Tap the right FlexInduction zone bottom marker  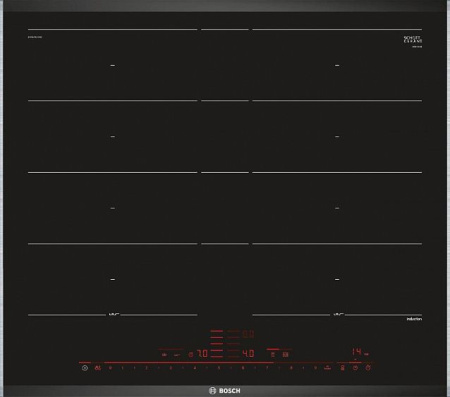pyautogui.click(x=338, y=314)
